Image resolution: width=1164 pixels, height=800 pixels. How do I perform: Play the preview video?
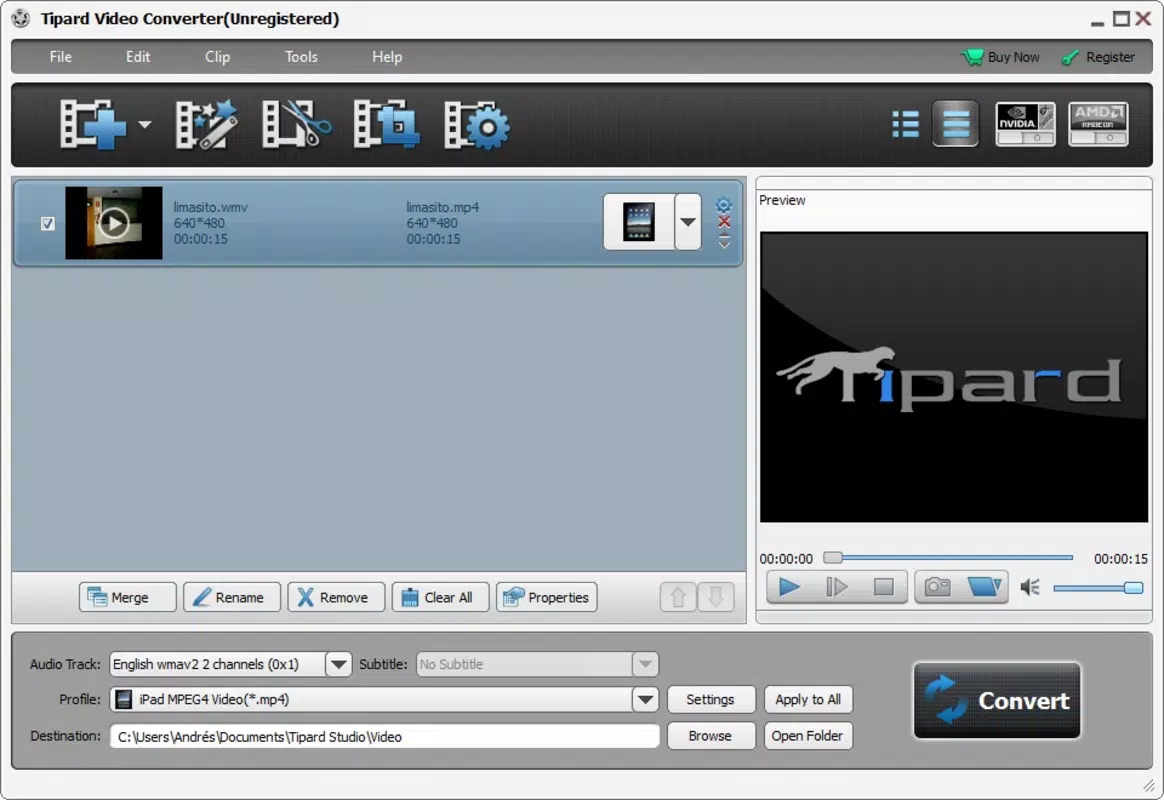tap(789, 588)
